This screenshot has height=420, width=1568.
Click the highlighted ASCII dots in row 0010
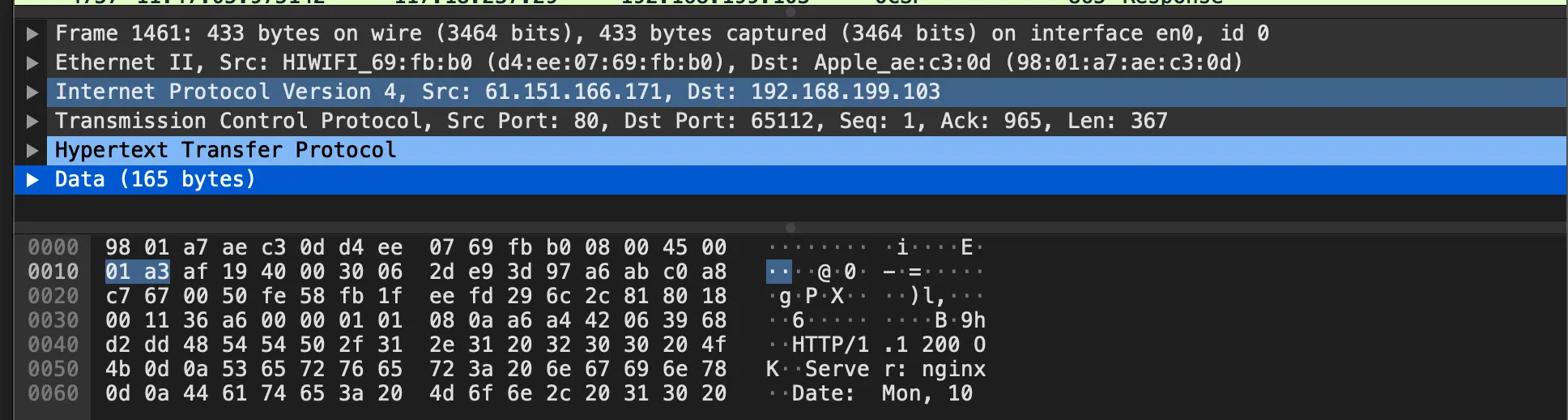pos(779,272)
